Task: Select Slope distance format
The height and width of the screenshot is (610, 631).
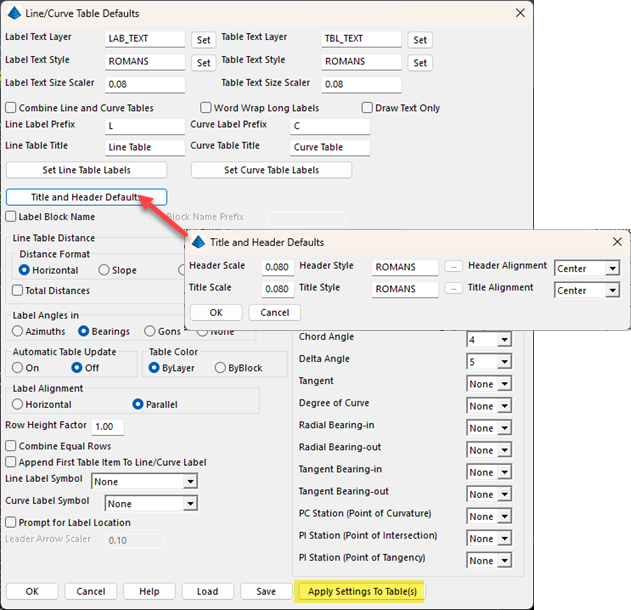Action: pyautogui.click(x=104, y=270)
